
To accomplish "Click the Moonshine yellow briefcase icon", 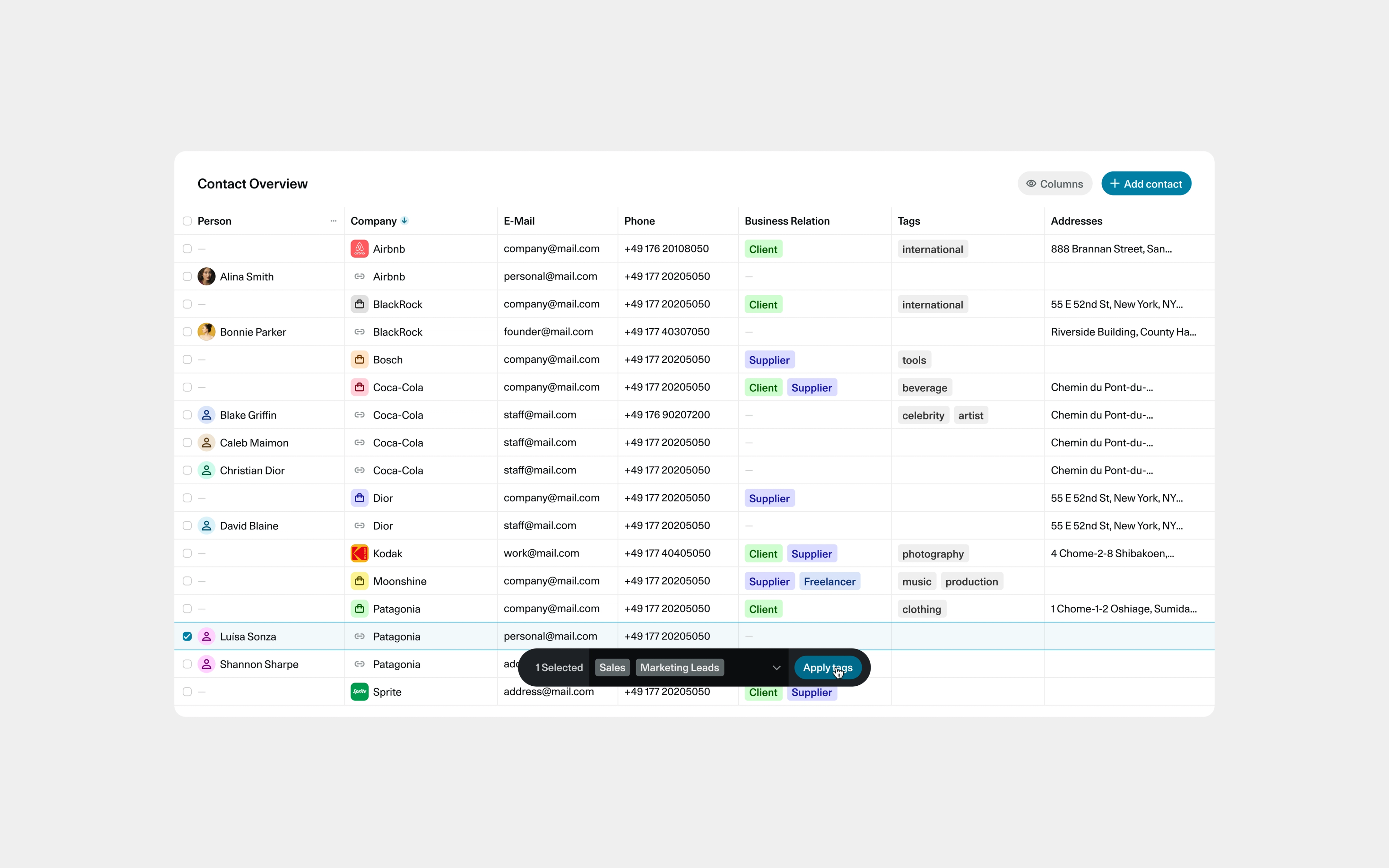I will (359, 581).
